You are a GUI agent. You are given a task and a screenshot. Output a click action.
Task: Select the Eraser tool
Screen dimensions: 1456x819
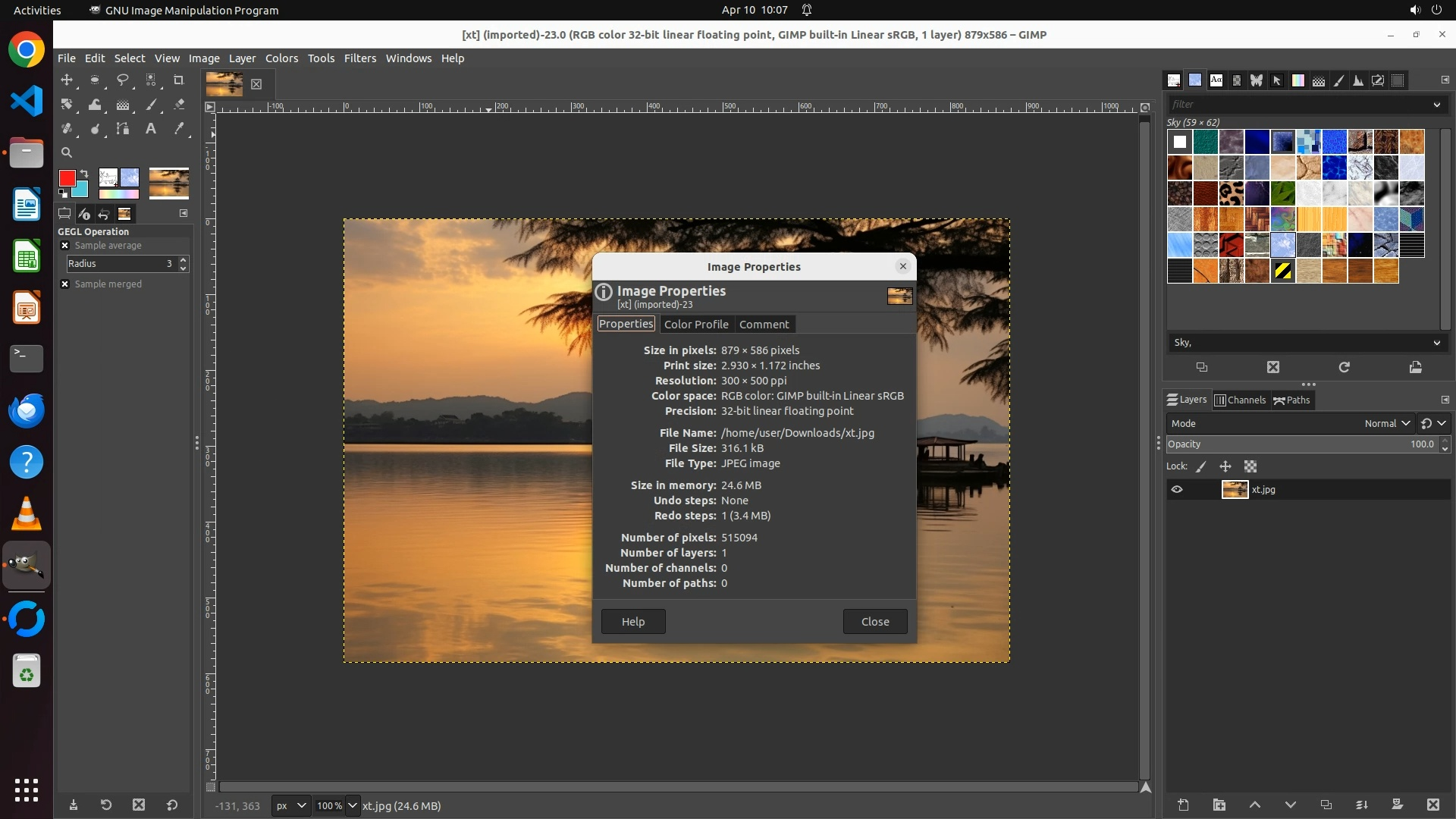[179, 105]
